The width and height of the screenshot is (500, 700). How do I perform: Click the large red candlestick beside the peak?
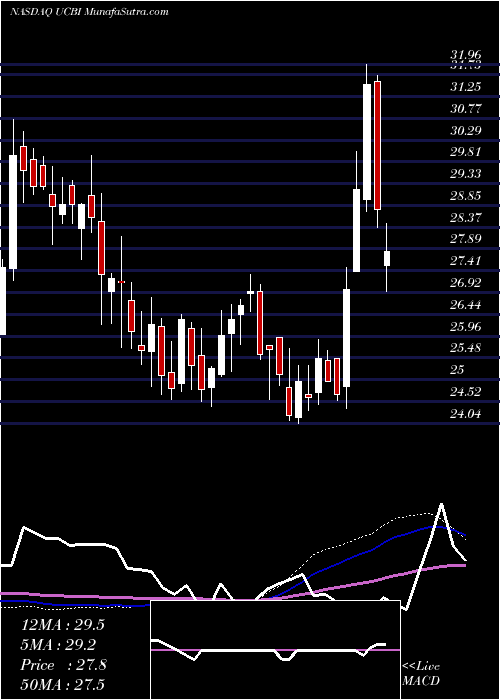(377, 146)
